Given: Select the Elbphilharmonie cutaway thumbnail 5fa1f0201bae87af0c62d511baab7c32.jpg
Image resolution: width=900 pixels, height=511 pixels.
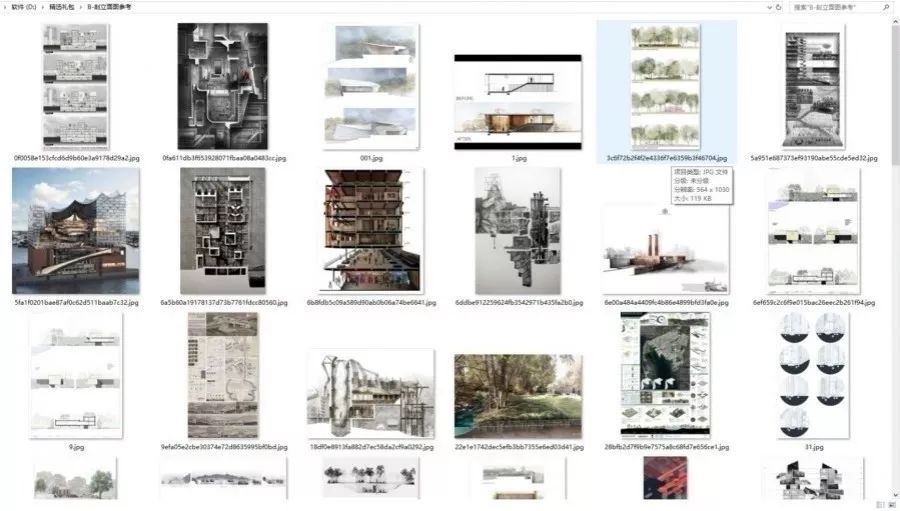Looking at the screenshot, I should tap(76, 231).
